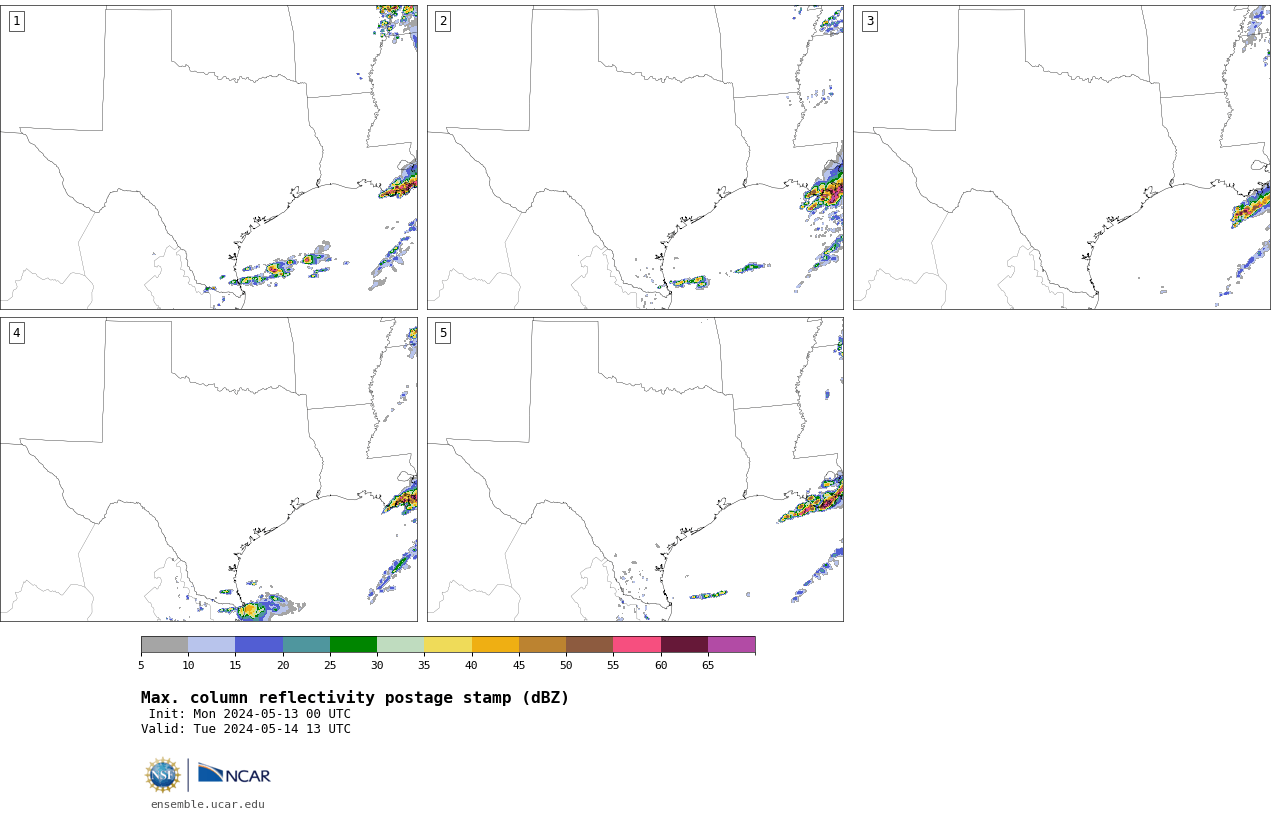Click the purple 65+ dBZ swatch
Screen dimensions: 1280x815
[731, 644]
